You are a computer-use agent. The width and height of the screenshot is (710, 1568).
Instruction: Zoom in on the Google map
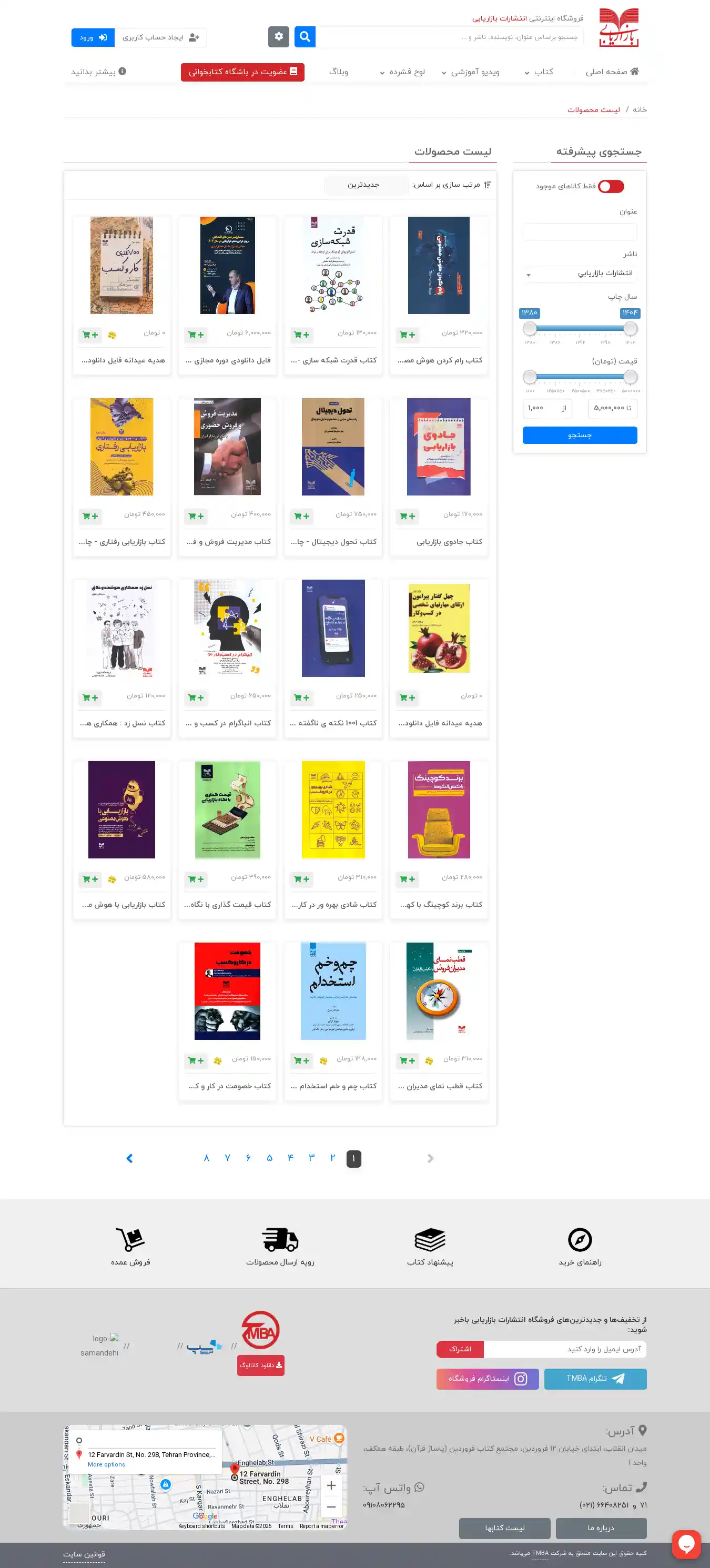tap(331, 1485)
